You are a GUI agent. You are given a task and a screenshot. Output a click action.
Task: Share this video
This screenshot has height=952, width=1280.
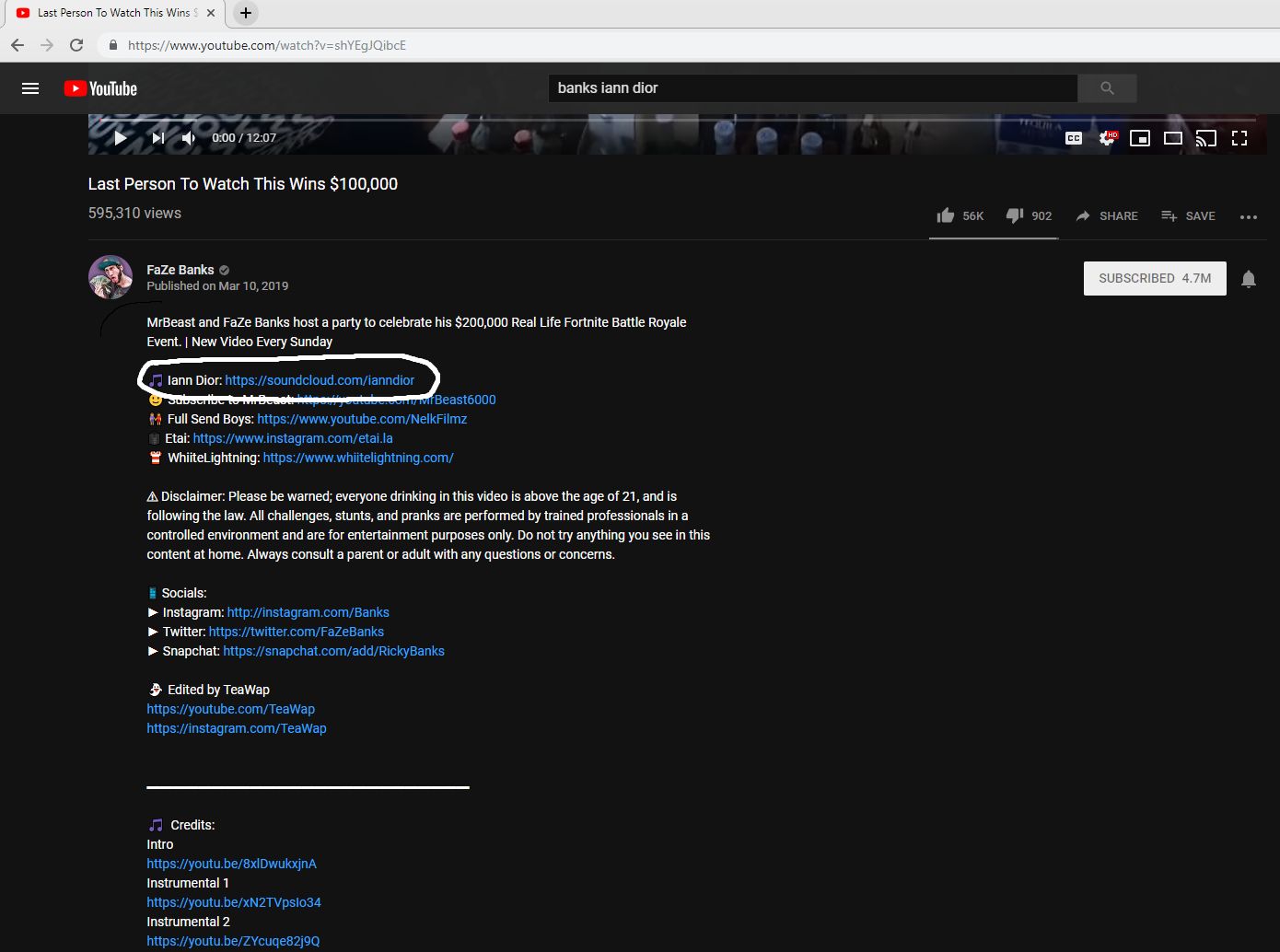[1107, 215]
